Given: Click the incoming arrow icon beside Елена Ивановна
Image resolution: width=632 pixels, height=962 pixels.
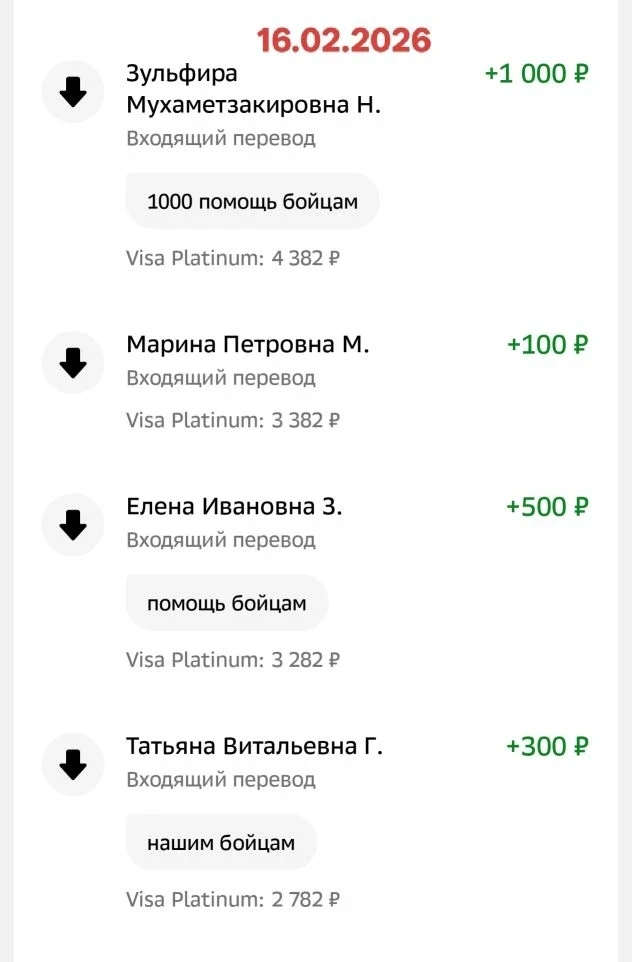Looking at the screenshot, I should point(73,524).
